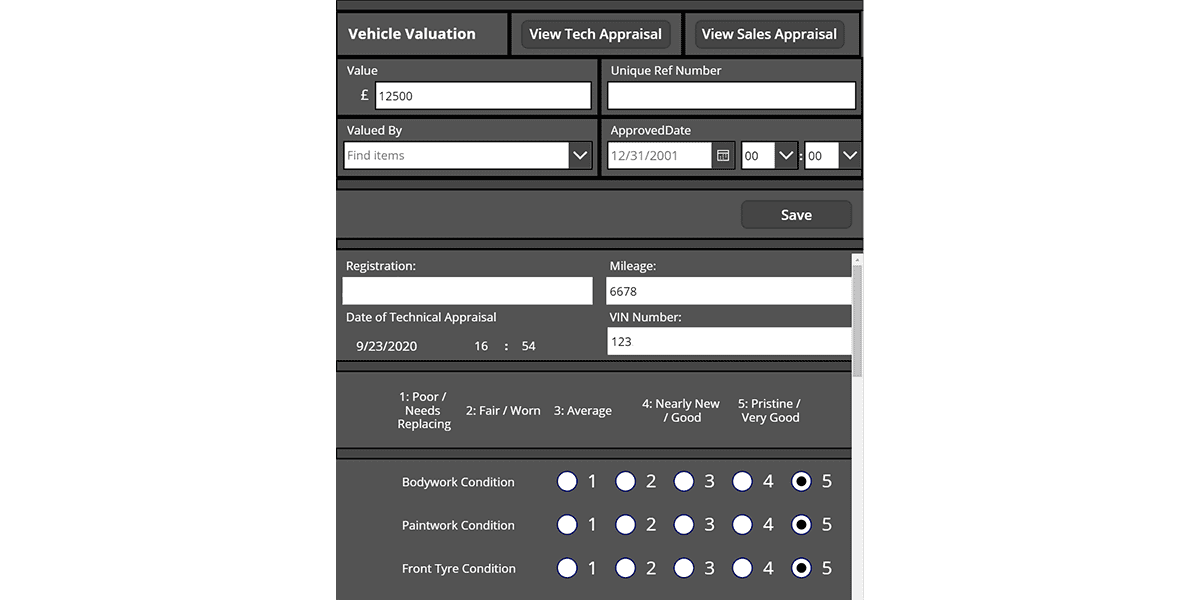Select Paintwork Condition rating 5
Screen dimensions: 1200x600
click(x=801, y=525)
